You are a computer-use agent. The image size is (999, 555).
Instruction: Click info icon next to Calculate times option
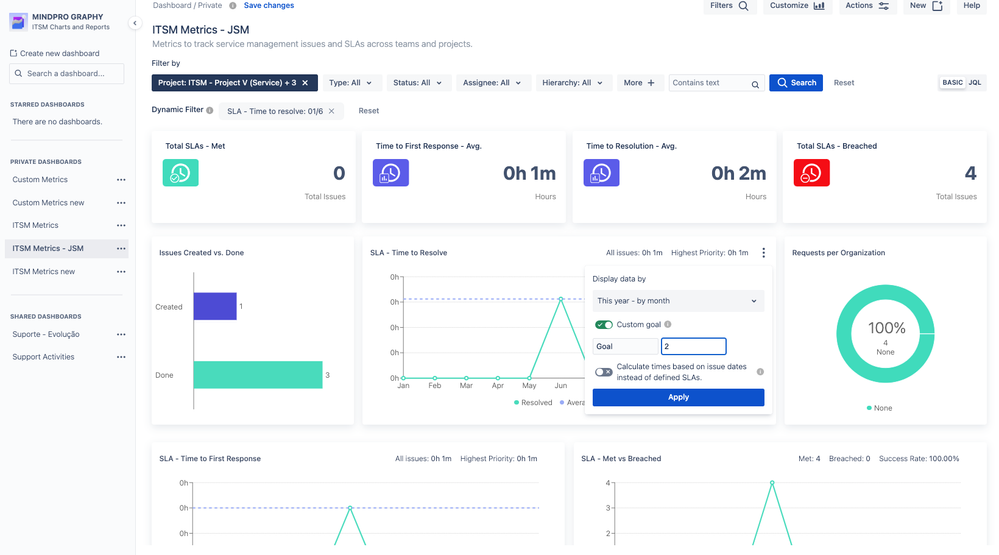coord(760,371)
